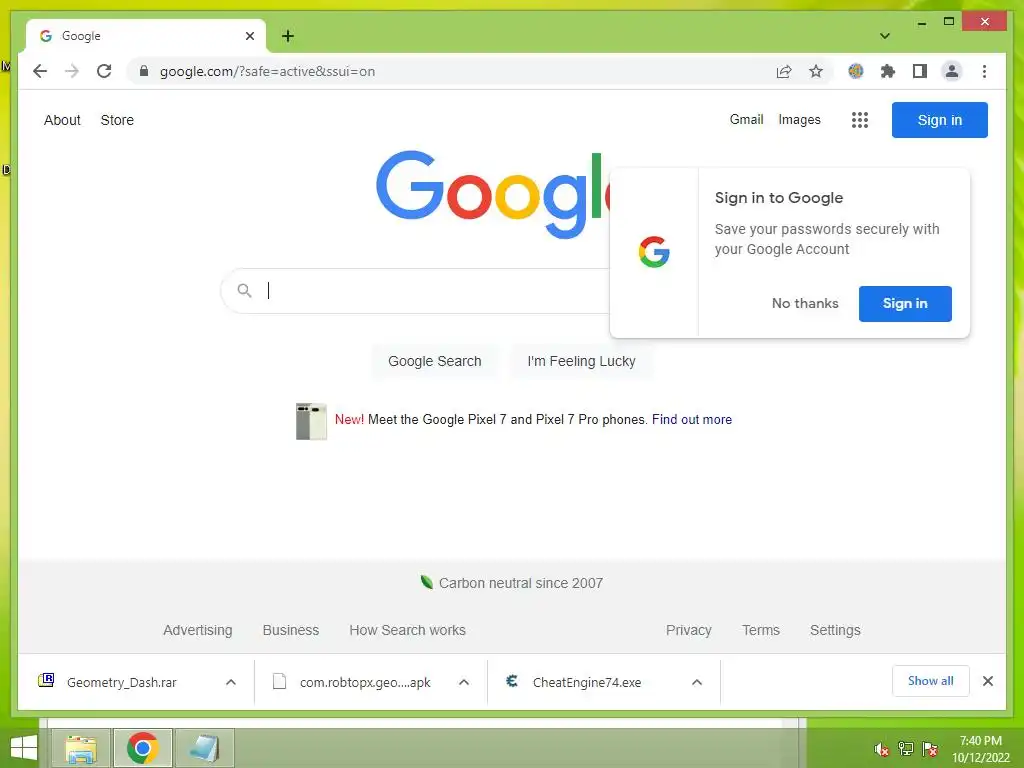This screenshot has width=1024, height=768.
Task: Click the address bar URL
Action: pyautogui.click(x=267, y=71)
